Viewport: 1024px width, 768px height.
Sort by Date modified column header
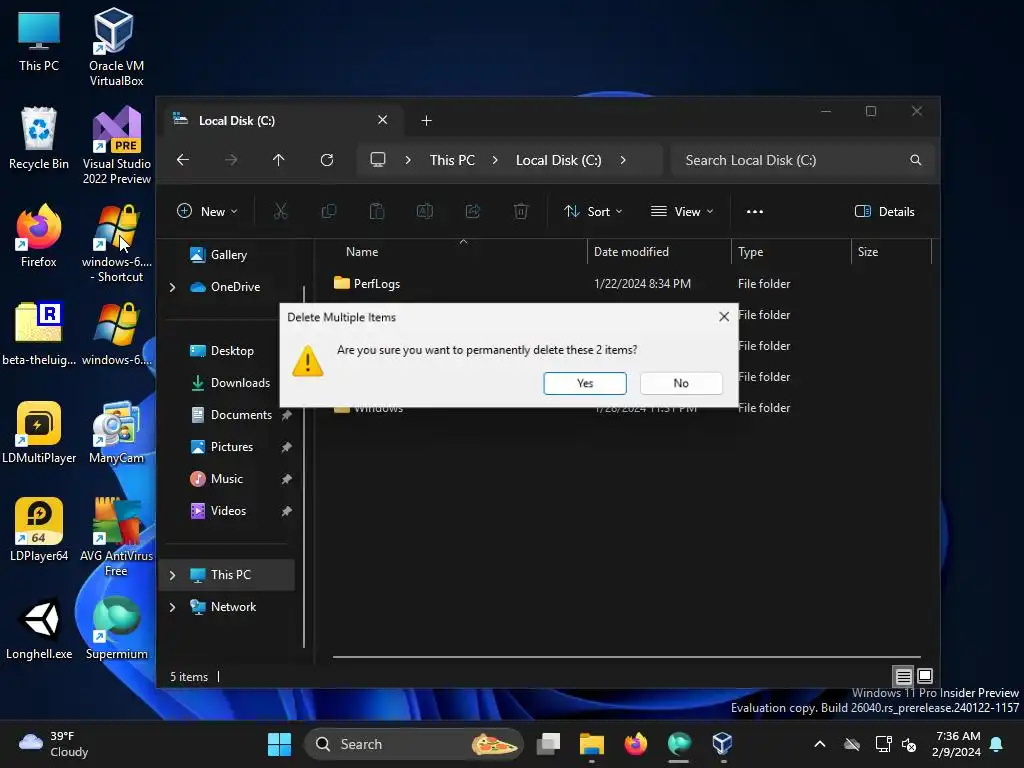click(631, 252)
